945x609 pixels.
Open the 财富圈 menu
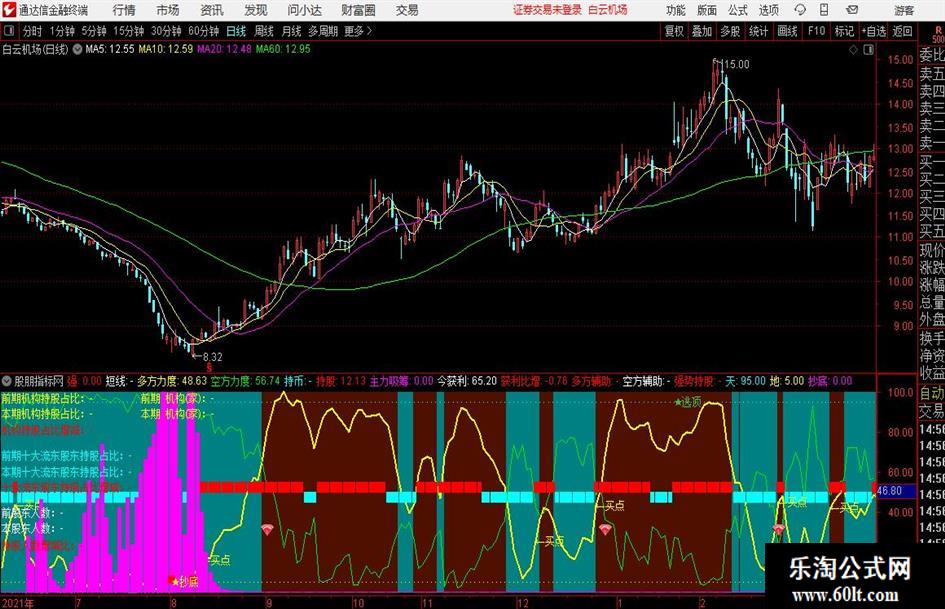358,10
